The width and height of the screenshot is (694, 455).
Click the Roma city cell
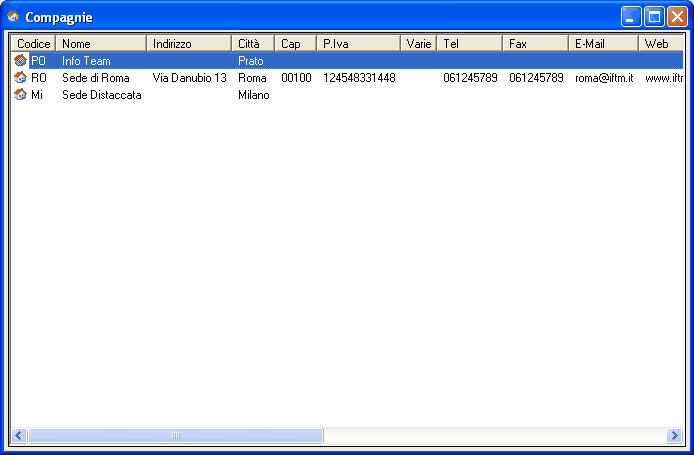[x=252, y=78]
